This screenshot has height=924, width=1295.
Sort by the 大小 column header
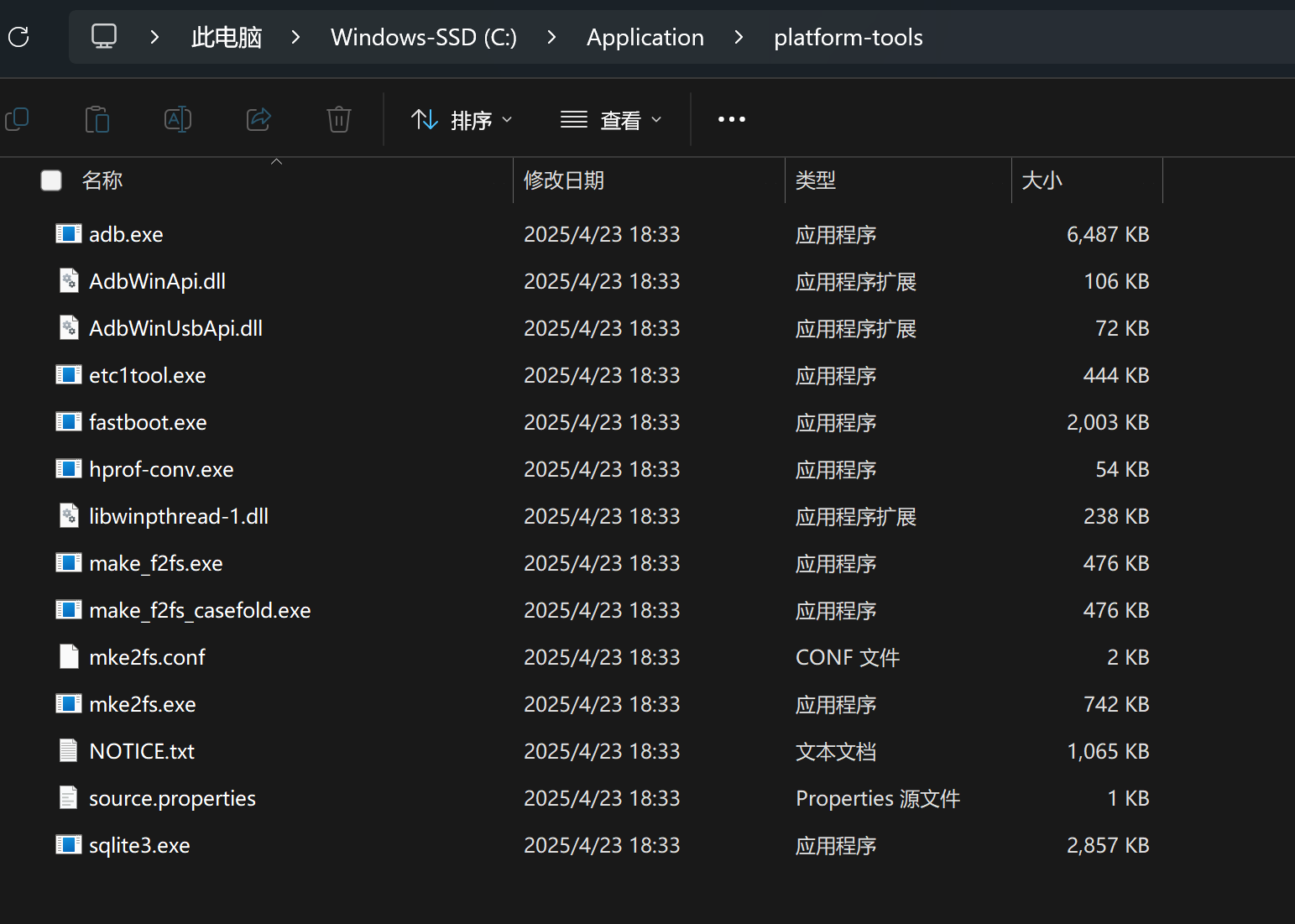1042,180
